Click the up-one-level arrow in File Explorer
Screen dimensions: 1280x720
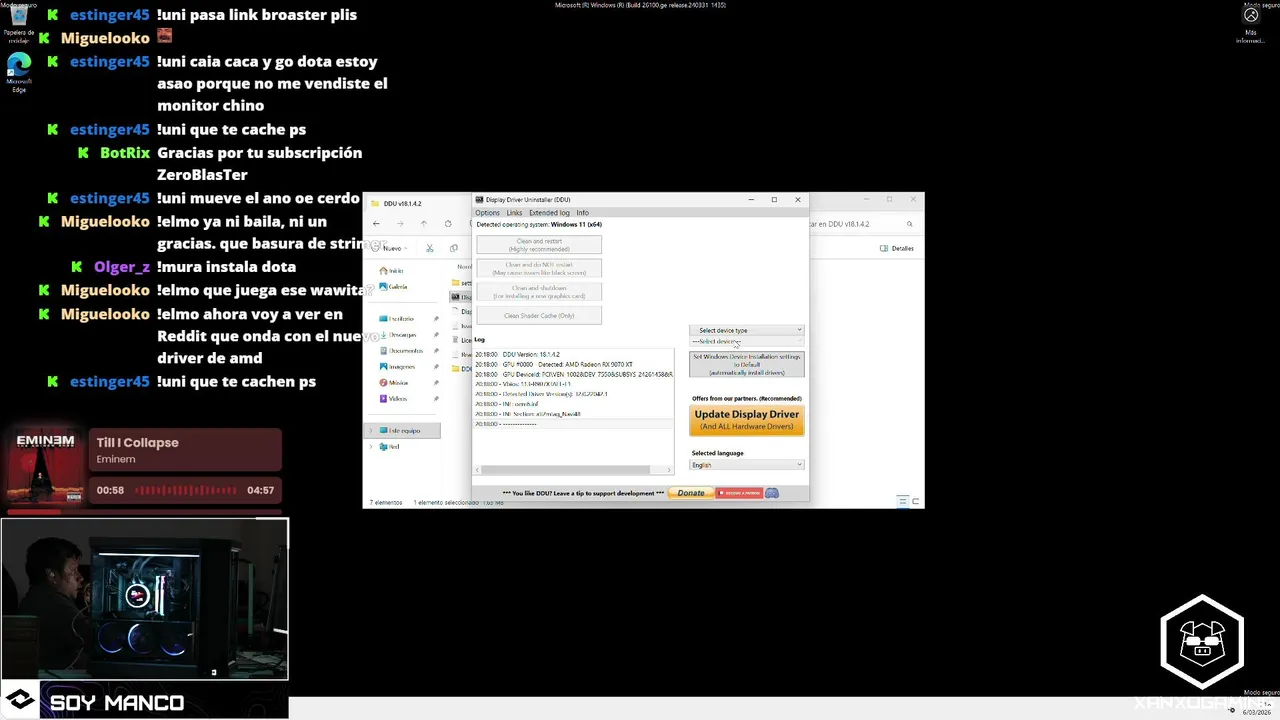tap(424, 224)
